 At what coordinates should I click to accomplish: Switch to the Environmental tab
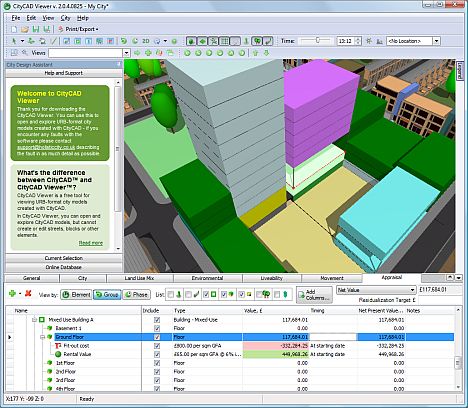(x=207, y=278)
